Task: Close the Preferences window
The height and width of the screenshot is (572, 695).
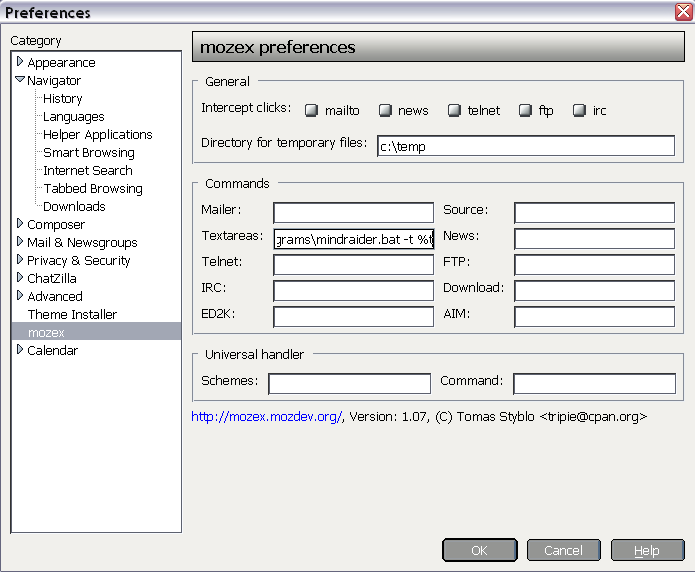Action: (x=684, y=12)
